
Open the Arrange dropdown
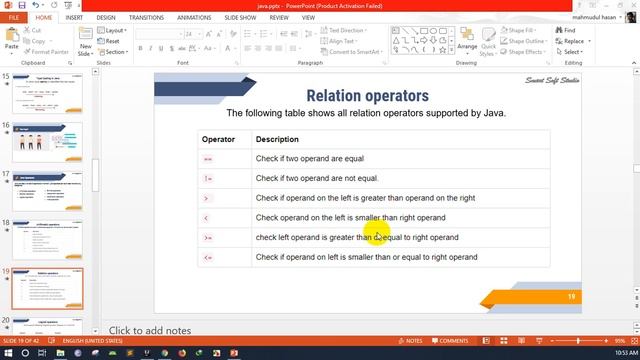467,41
